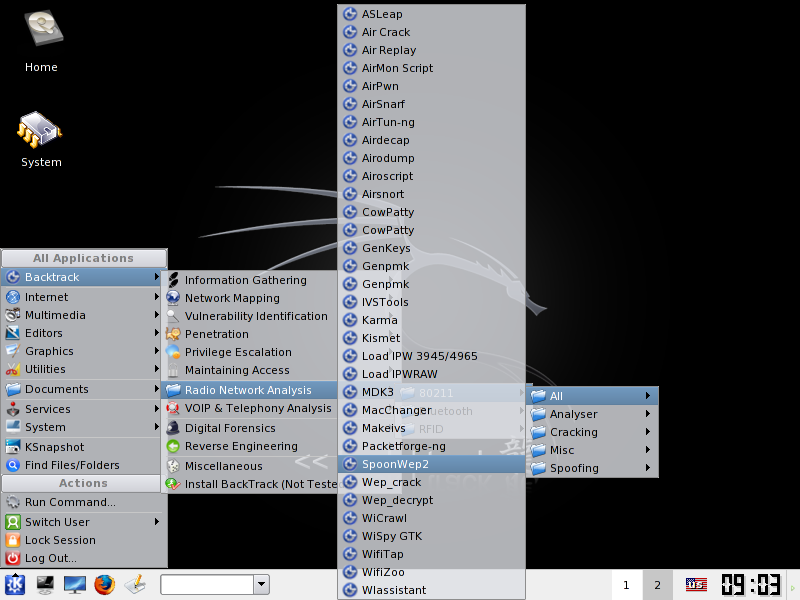
Task: Click the Show Desktop monitor panel icon
Action: [74, 585]
